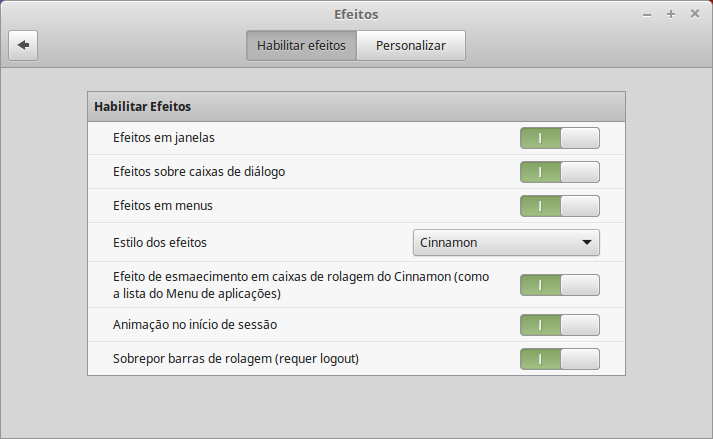Click the Sobrepor barras de rolagem label
Screen dimensions: 713x439
click(x=236, y=358)
